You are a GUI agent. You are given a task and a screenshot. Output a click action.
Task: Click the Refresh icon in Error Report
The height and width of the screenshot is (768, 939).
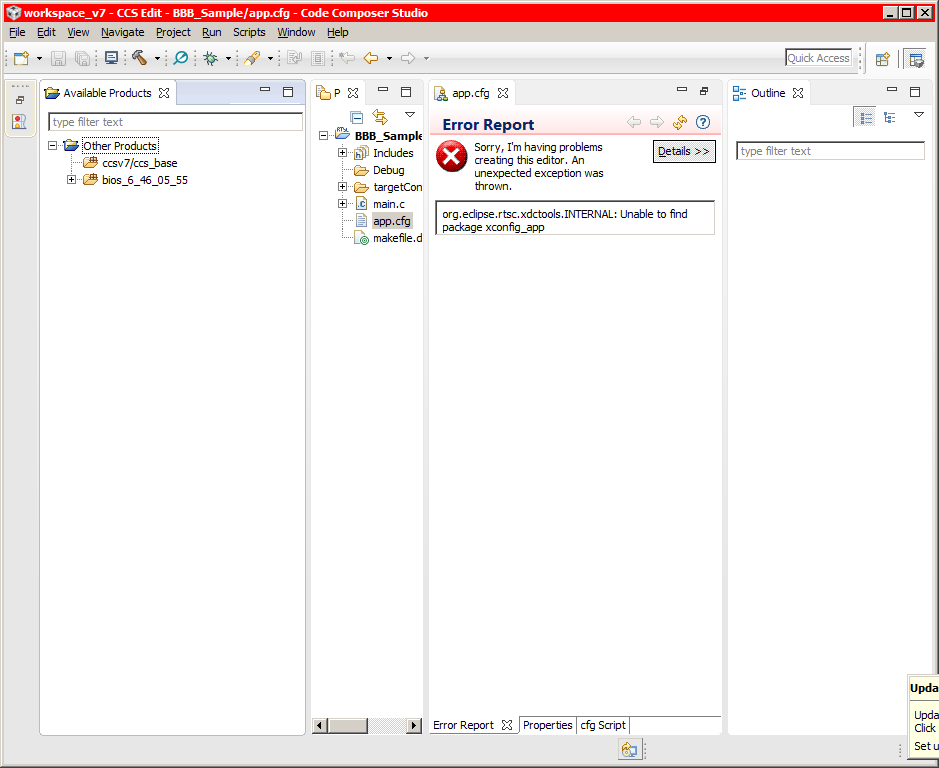coord(680,122)
